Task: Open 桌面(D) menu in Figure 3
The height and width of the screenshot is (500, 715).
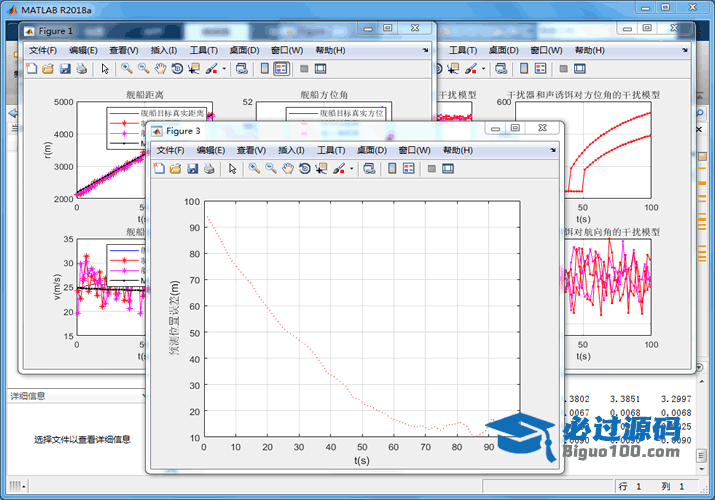Action: (372, 150)
